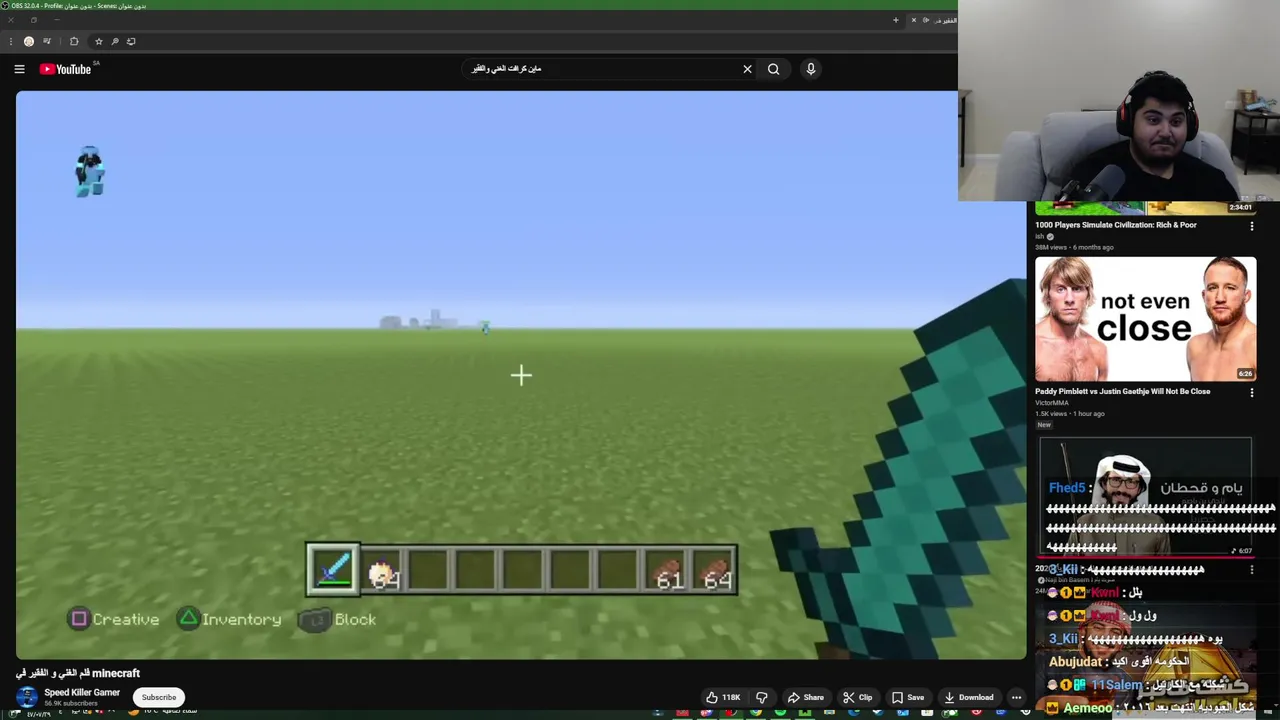Open browser extensions puzzle icon
Screen dimensions: 1280x720
point(74,41)
